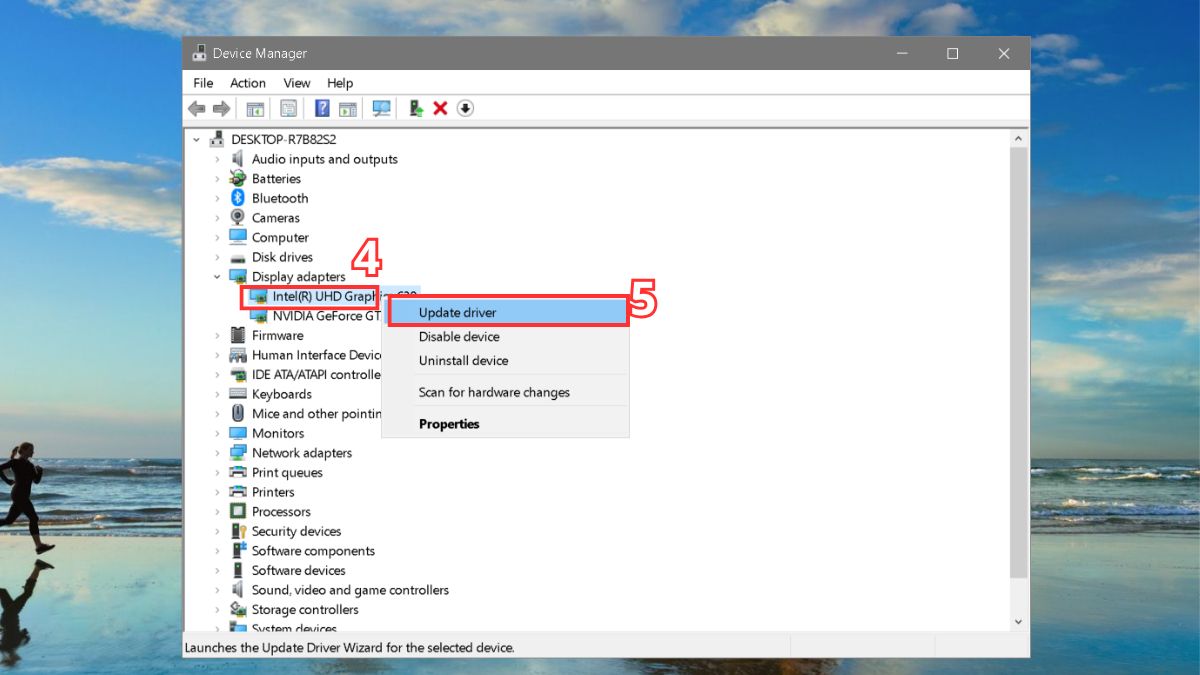Click the Batteries category icon
Screen dimensions: 1200x675
pyautogui.click(x=238, y=178)
